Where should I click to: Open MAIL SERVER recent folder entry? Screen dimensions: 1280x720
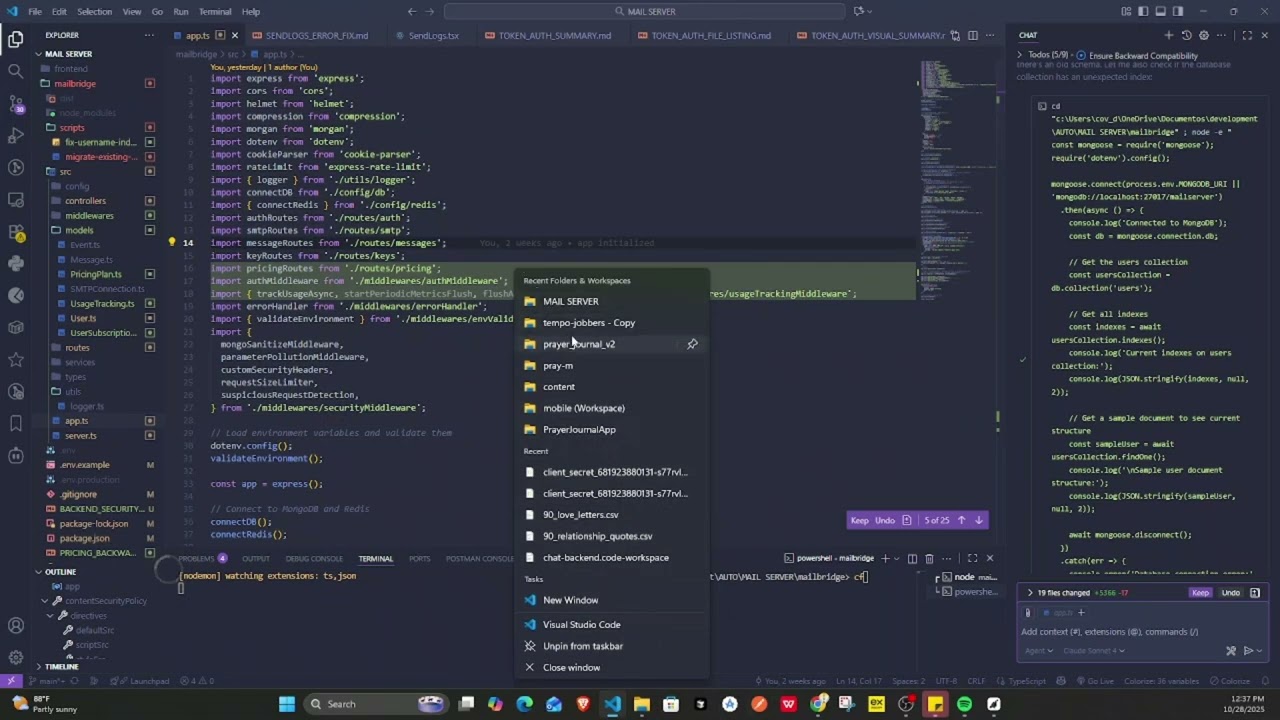click(570, 301)
